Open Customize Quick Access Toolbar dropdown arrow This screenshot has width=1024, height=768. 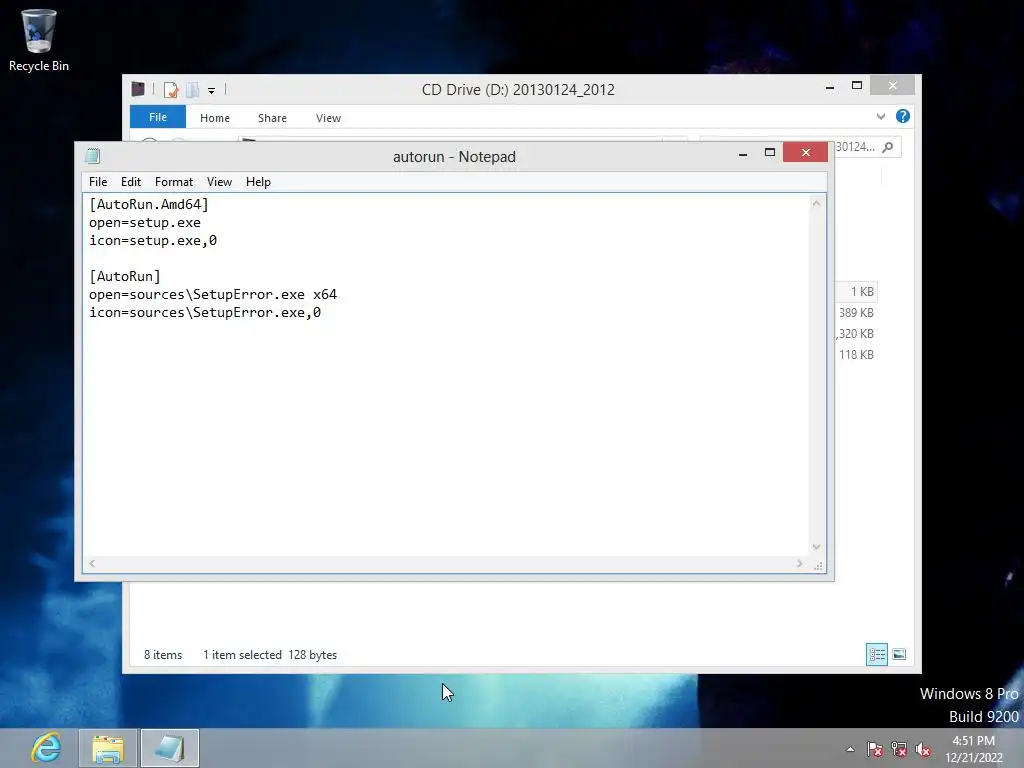pyautogui.click(x=212, y=91)
